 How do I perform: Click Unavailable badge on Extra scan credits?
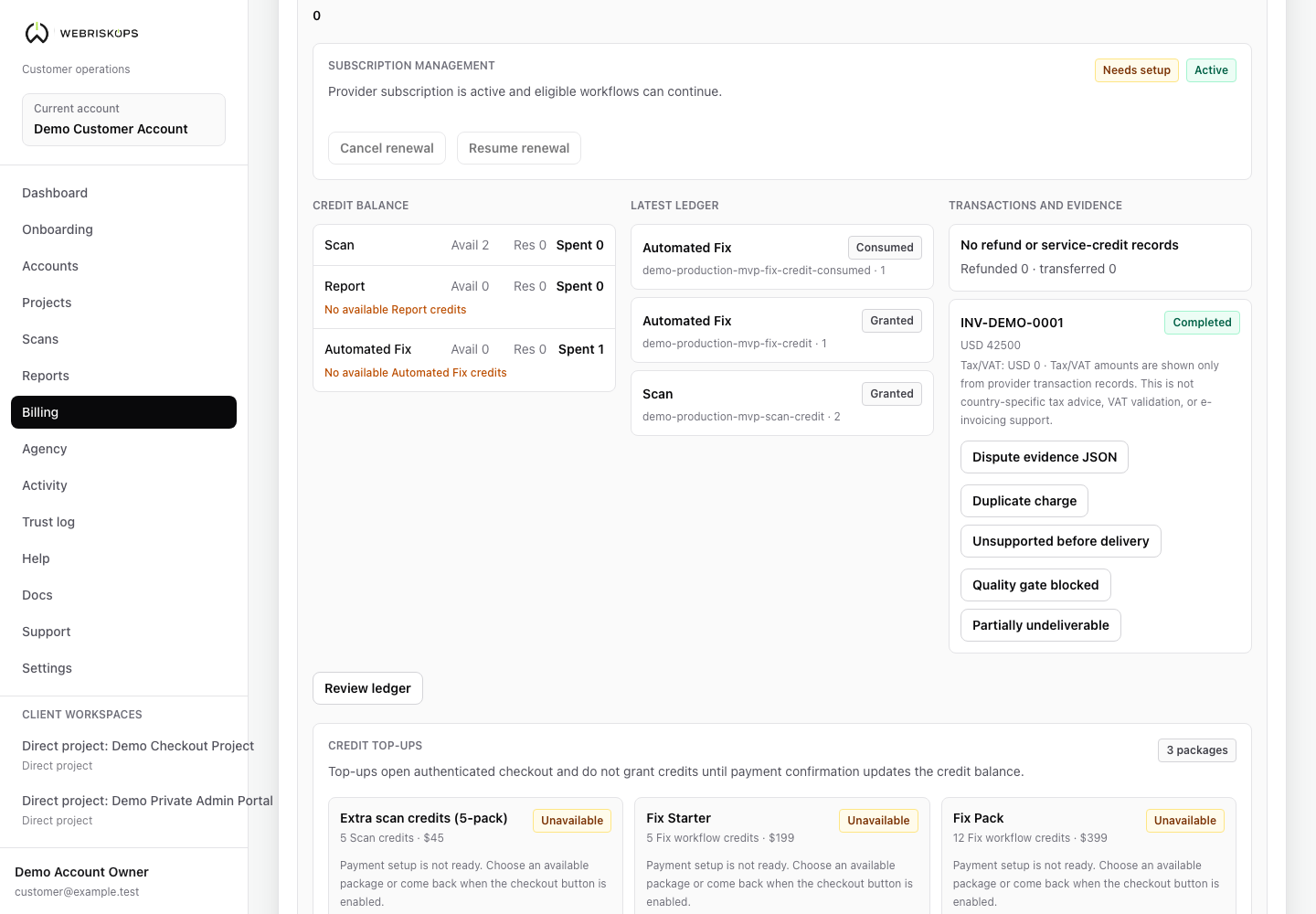pos(572,821)
